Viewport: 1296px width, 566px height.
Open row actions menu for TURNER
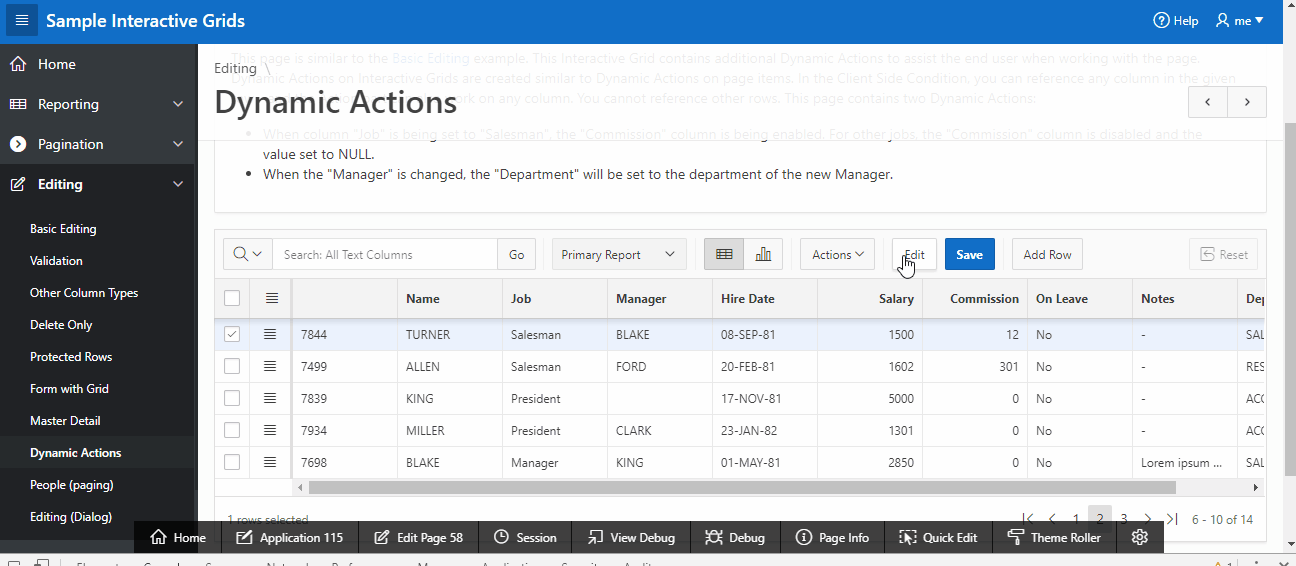[271, 335]
